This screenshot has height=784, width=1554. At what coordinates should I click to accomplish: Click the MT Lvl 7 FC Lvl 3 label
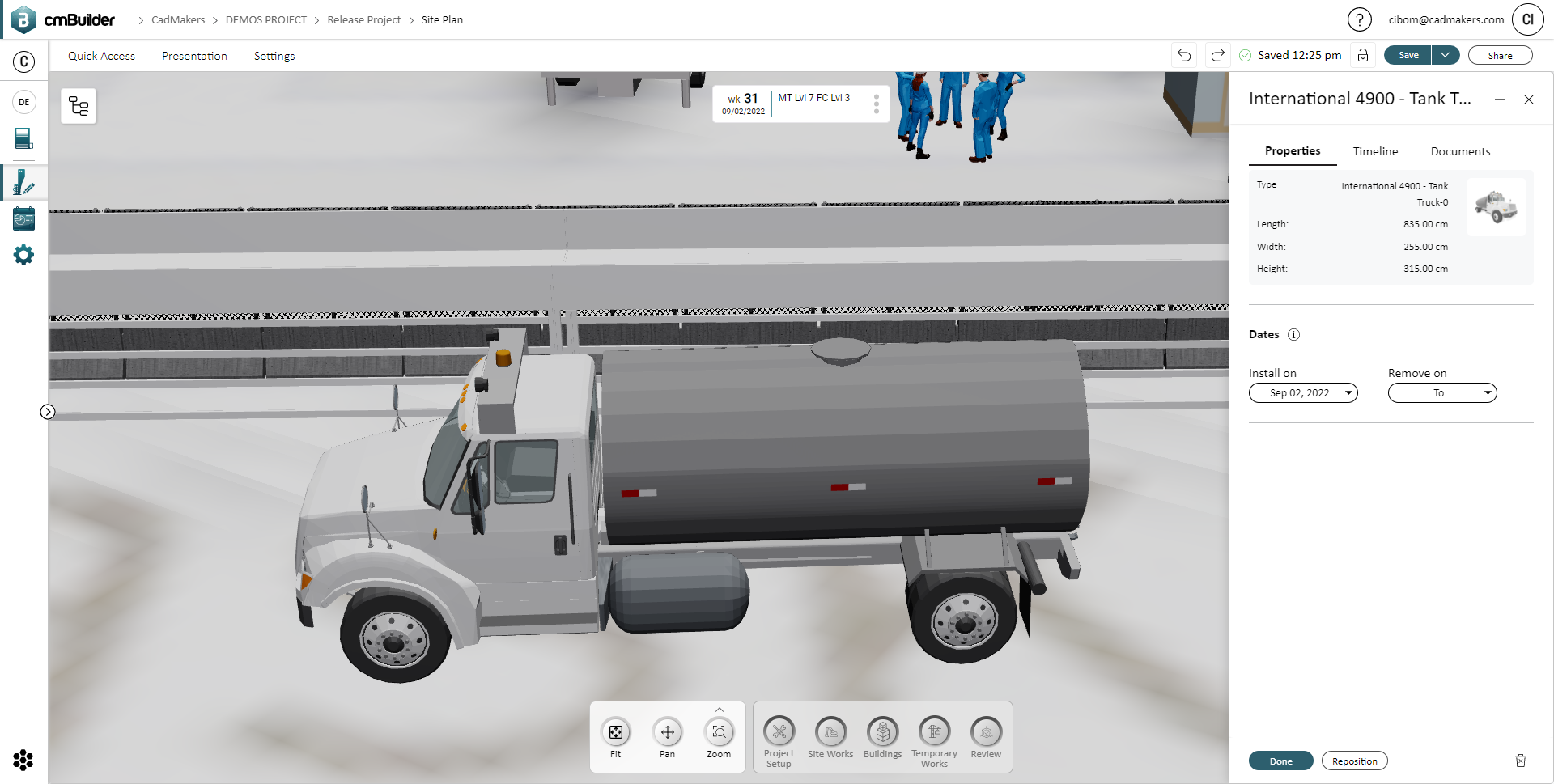click(813, 98)
